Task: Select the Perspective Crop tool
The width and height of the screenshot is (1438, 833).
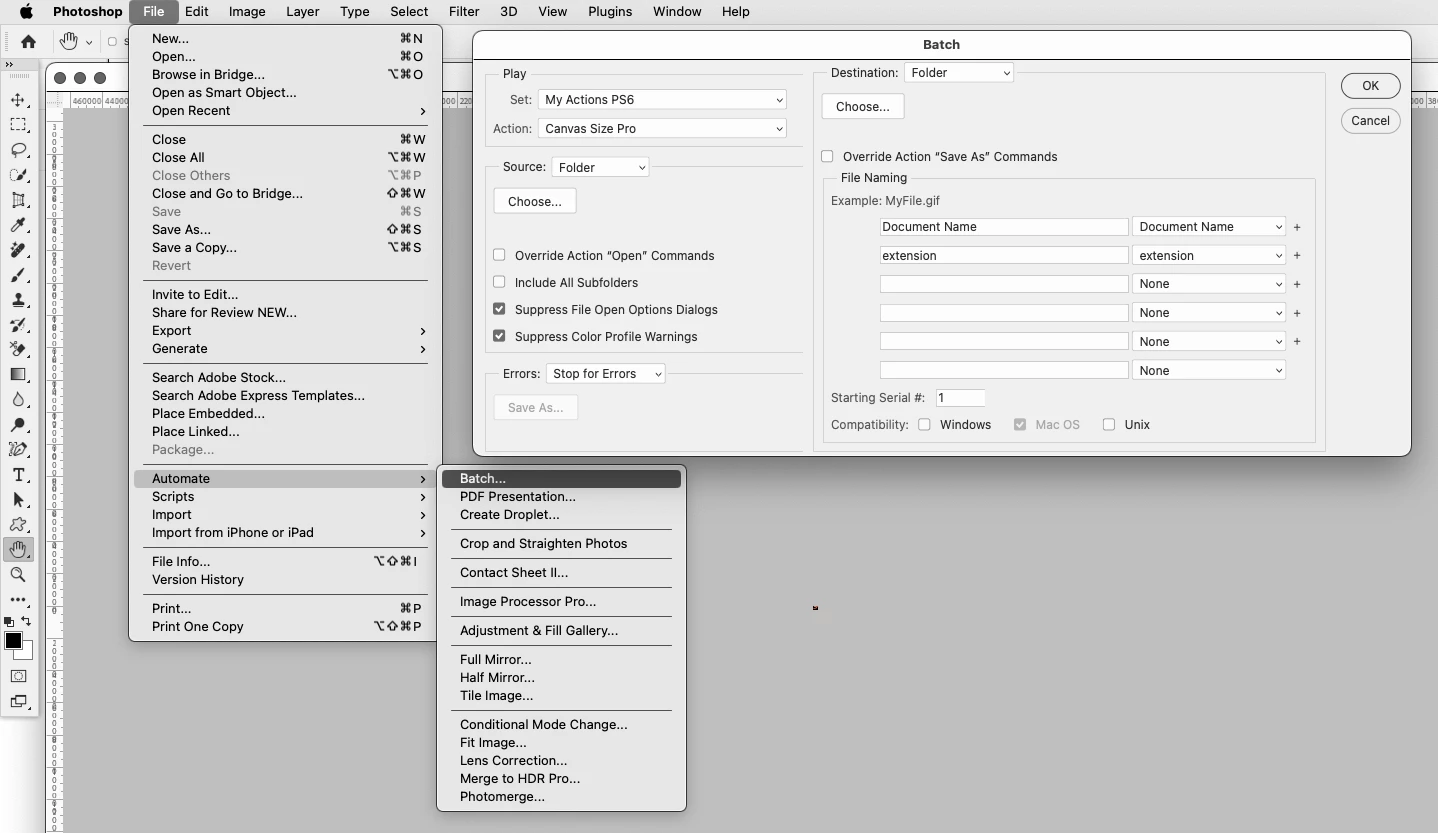Action: point(18,200)
